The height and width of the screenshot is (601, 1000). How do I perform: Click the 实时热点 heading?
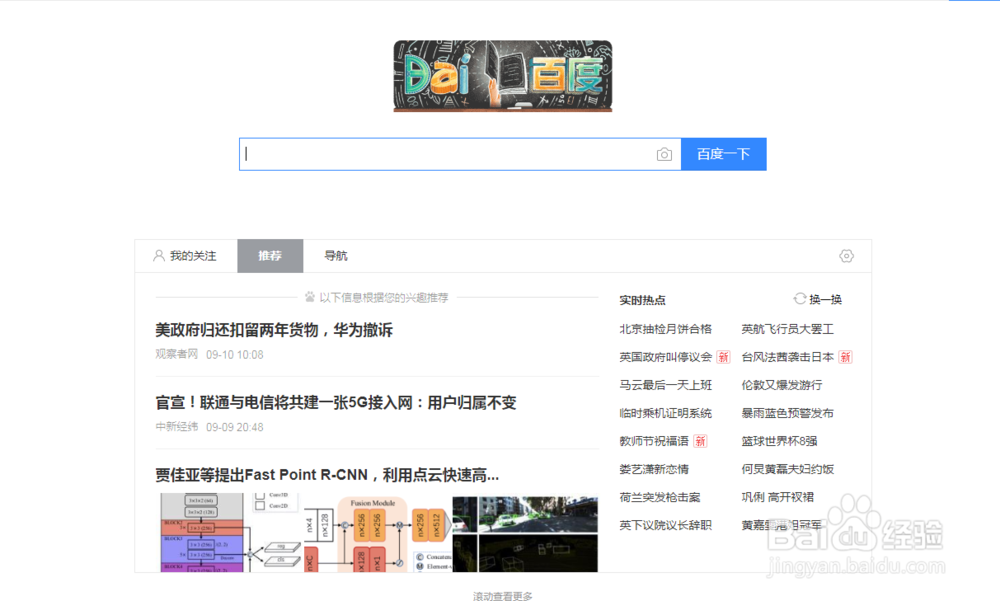pyautogui.click(x=642, y=300)
